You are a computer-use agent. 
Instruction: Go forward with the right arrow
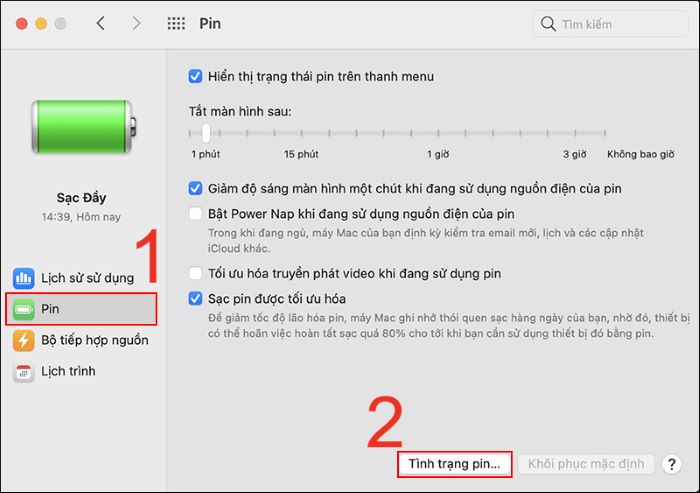[136, 23]
